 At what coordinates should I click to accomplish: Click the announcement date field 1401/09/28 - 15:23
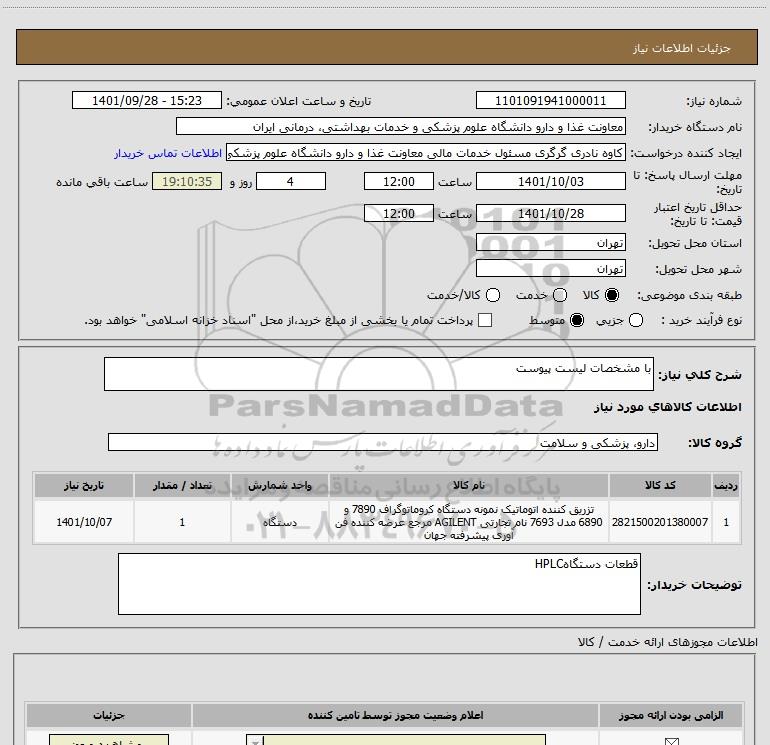(147, 100)
